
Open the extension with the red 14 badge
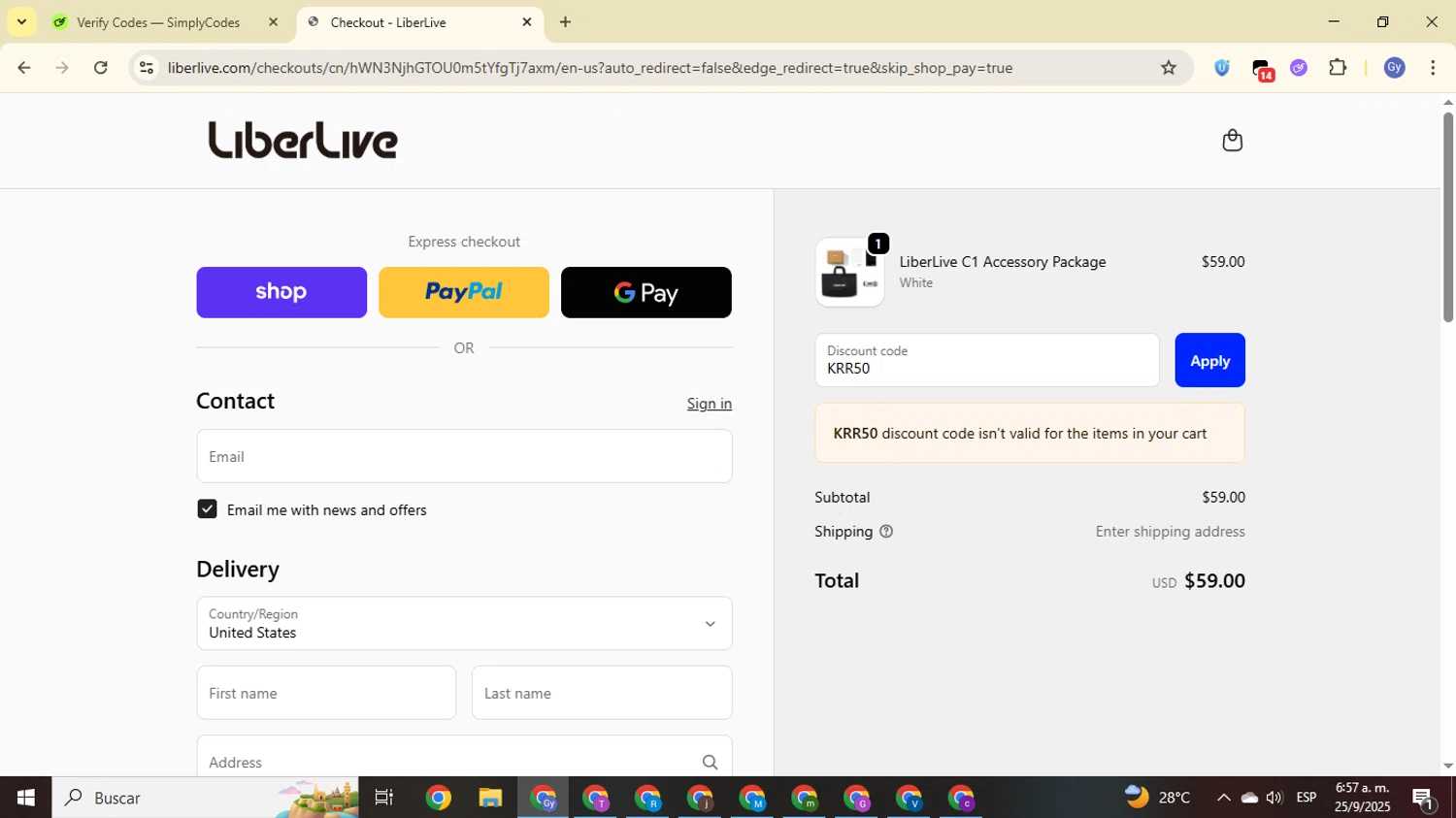pos(1262,69)
